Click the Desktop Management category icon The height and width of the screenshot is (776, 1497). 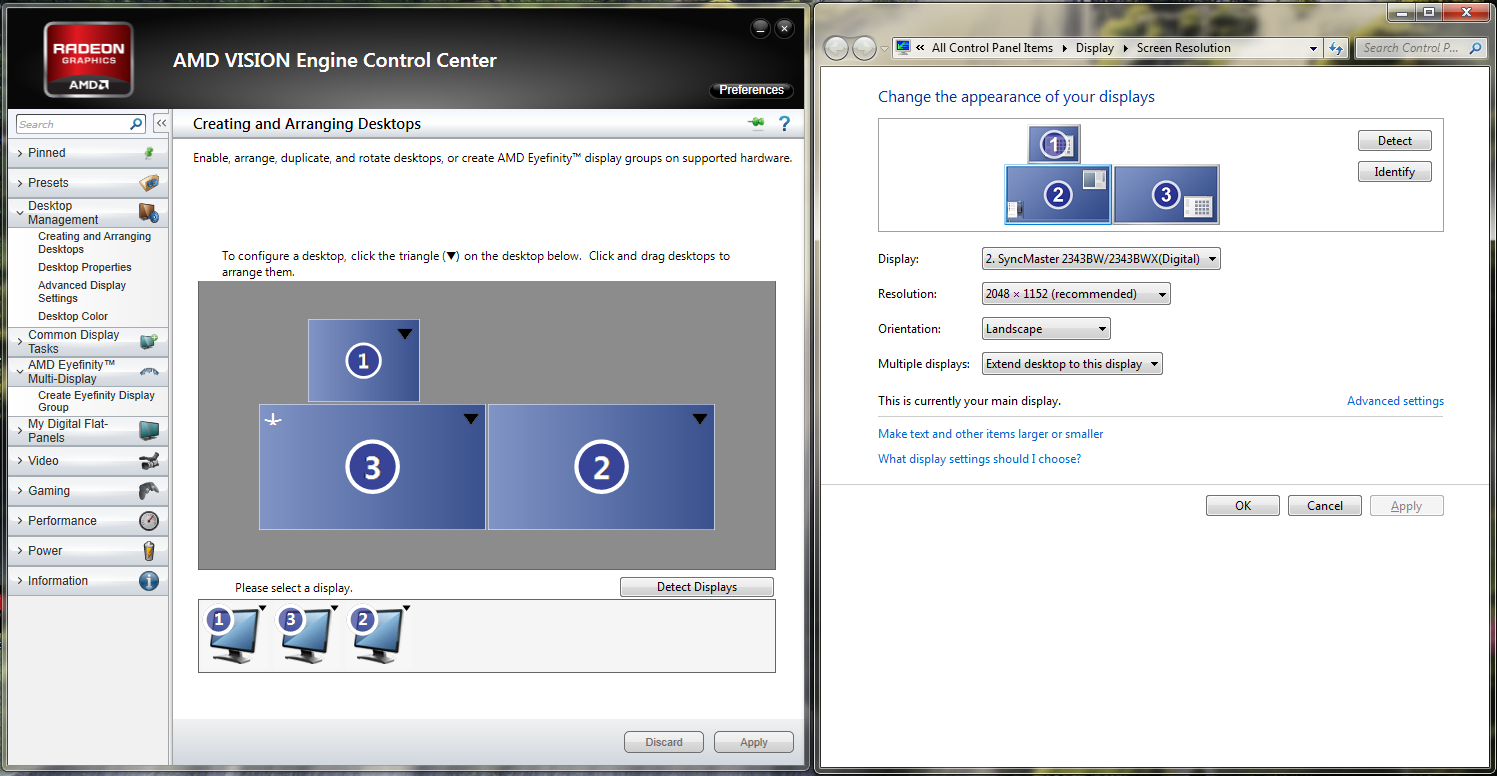[x=148, y=213]
